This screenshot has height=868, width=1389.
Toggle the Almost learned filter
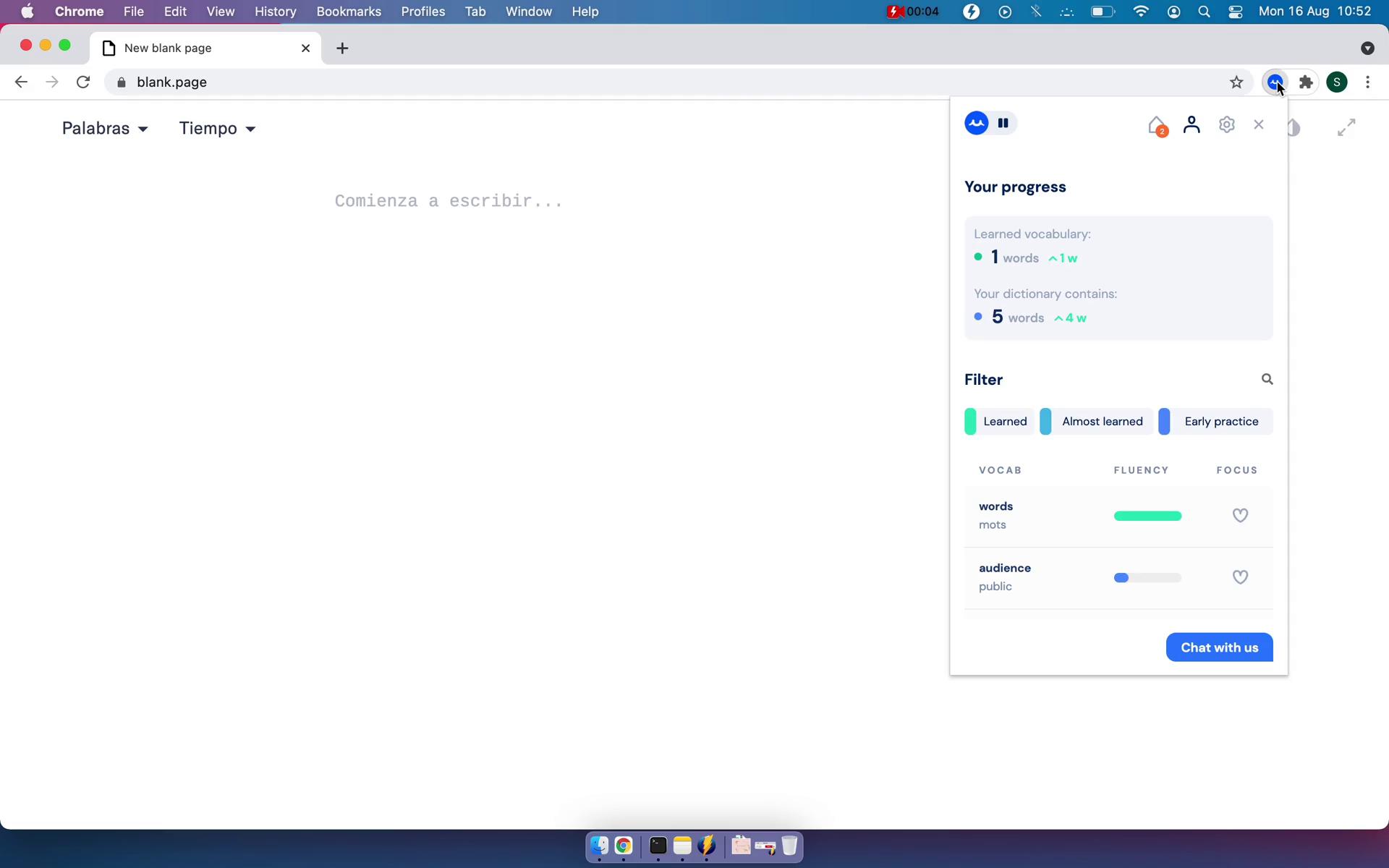[x=1094, y=421]
